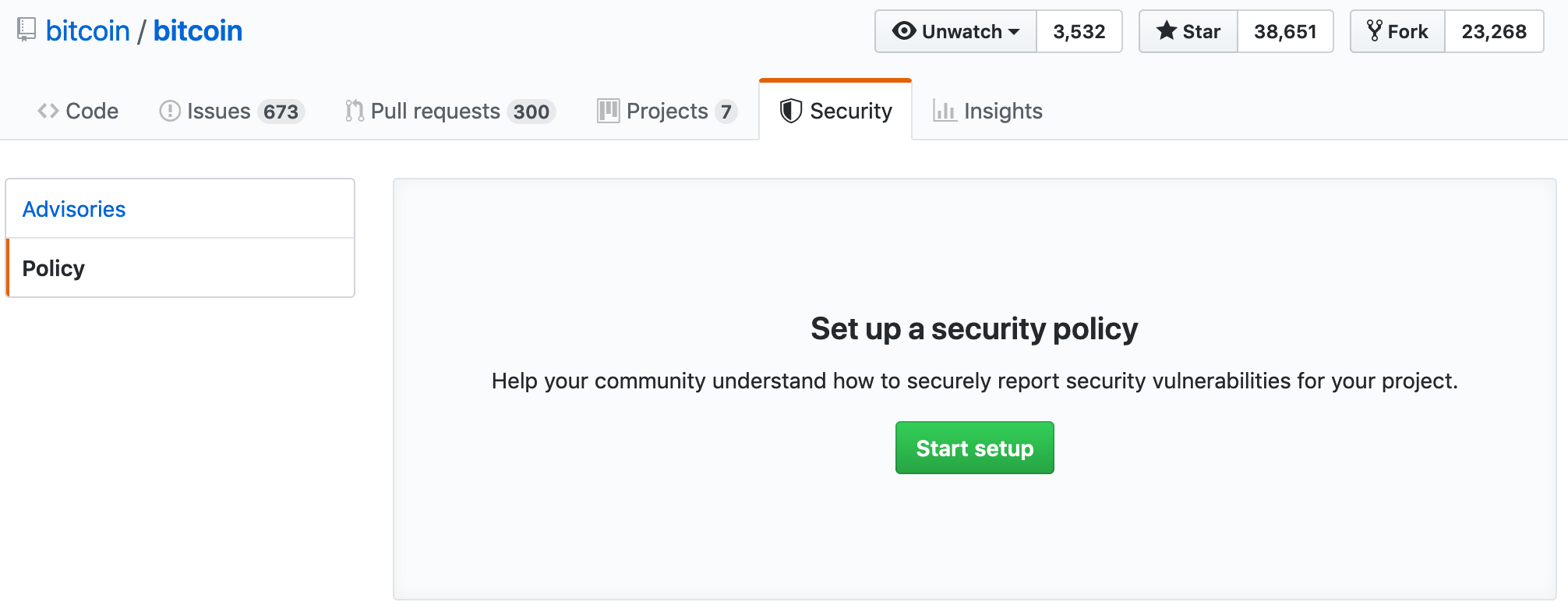This screenshot has height=613, width=1568.
Task: Select Advisories in the sidebar
Action: pyautogui.click(x=74, y=209)
